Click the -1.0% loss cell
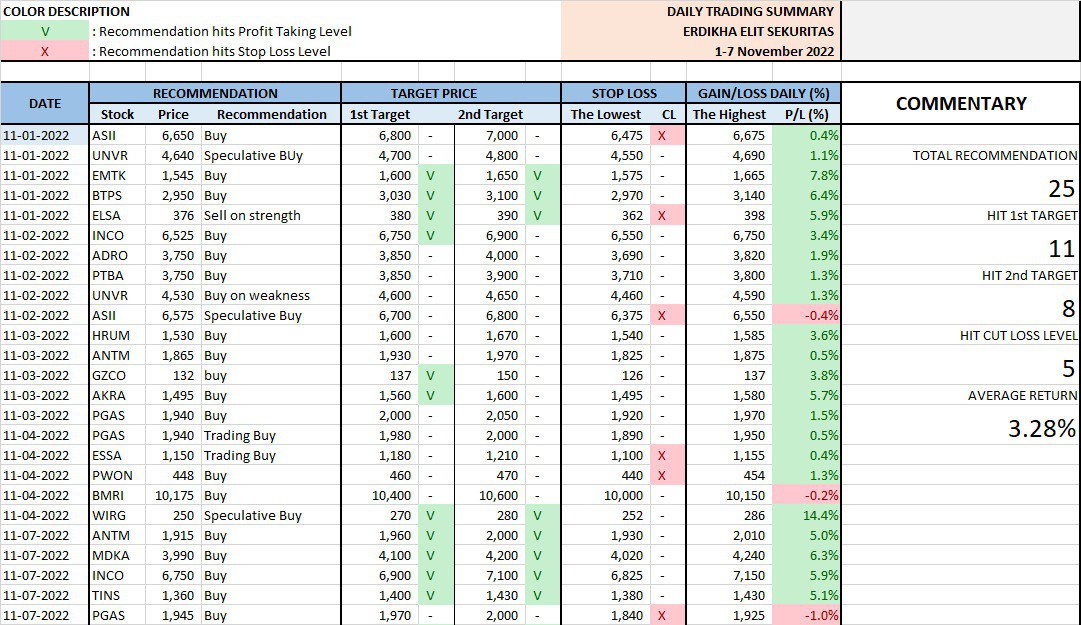The height and width of the screenshot is (625, 1081). 806,615
